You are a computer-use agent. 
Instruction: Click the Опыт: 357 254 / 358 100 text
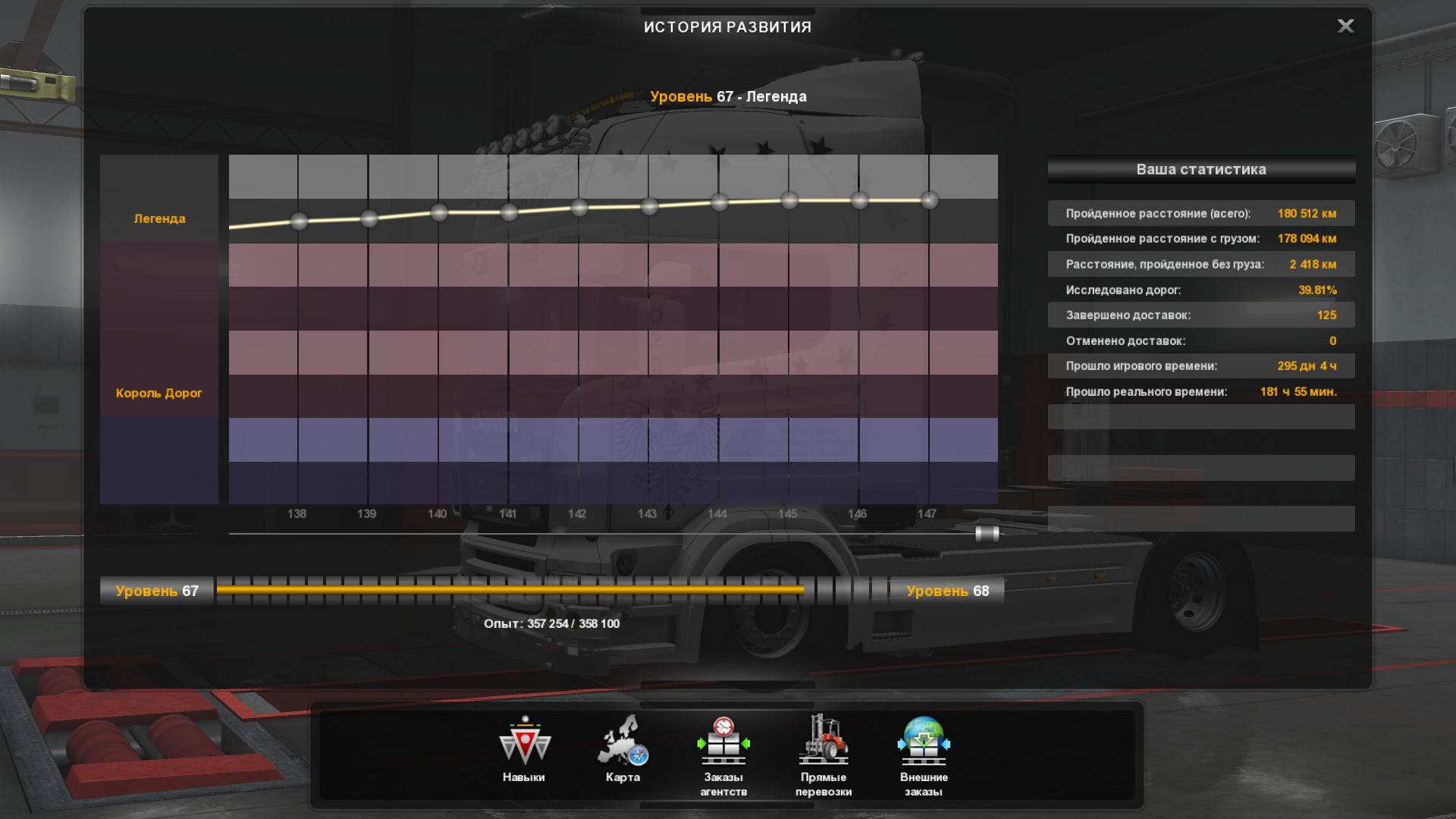coord(552,623)
